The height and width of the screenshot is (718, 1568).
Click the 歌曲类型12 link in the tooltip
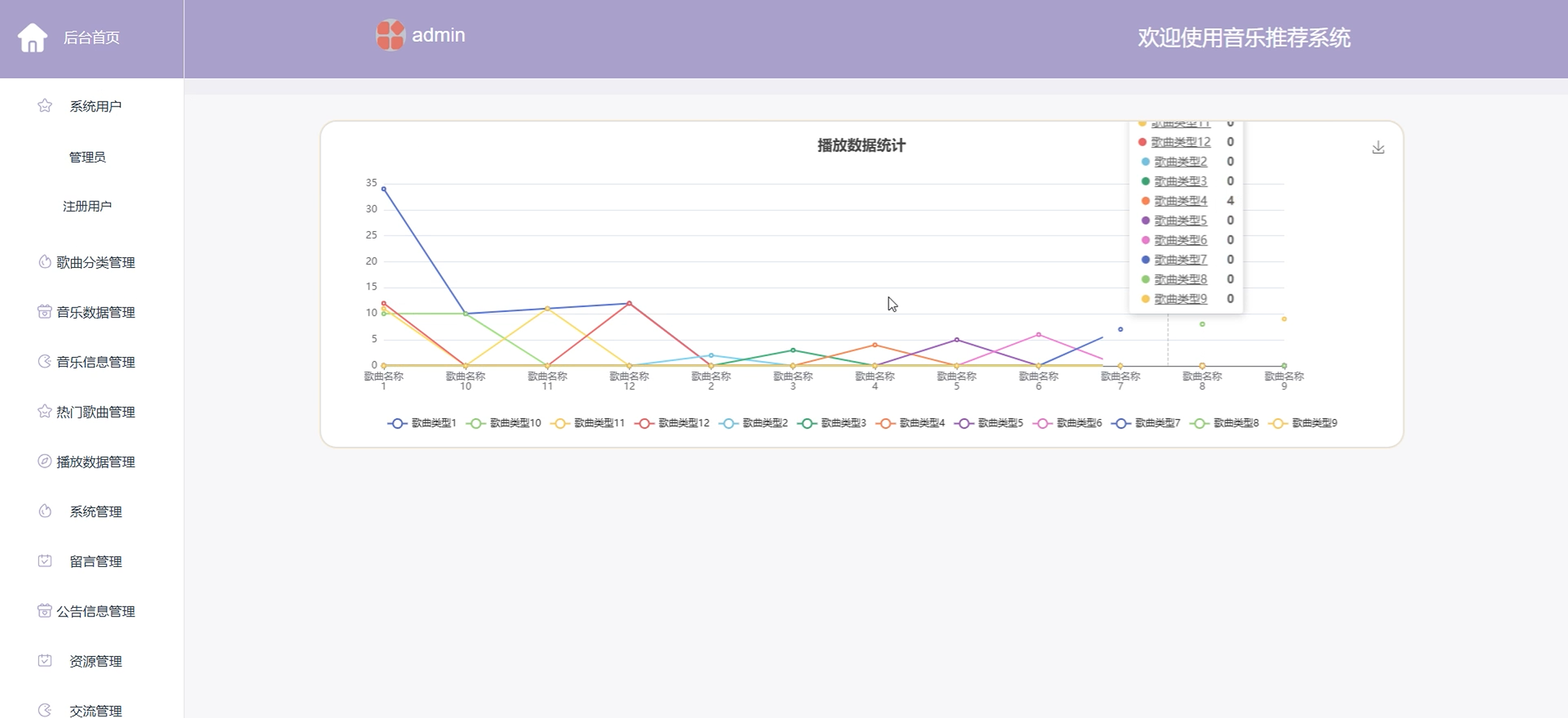coord(1180,142)
